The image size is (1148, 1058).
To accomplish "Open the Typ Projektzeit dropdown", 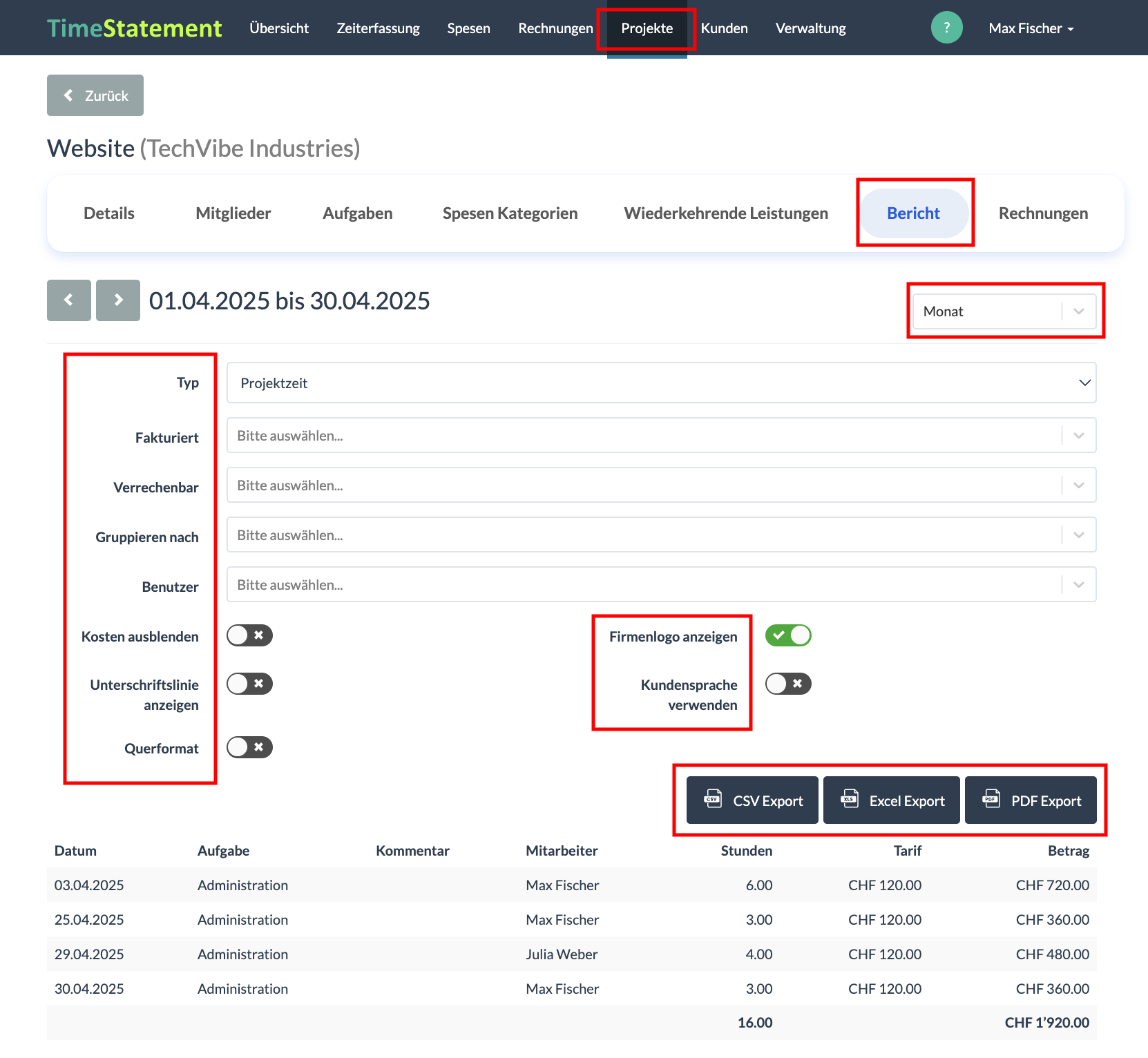I will click(x=662, y=383).
